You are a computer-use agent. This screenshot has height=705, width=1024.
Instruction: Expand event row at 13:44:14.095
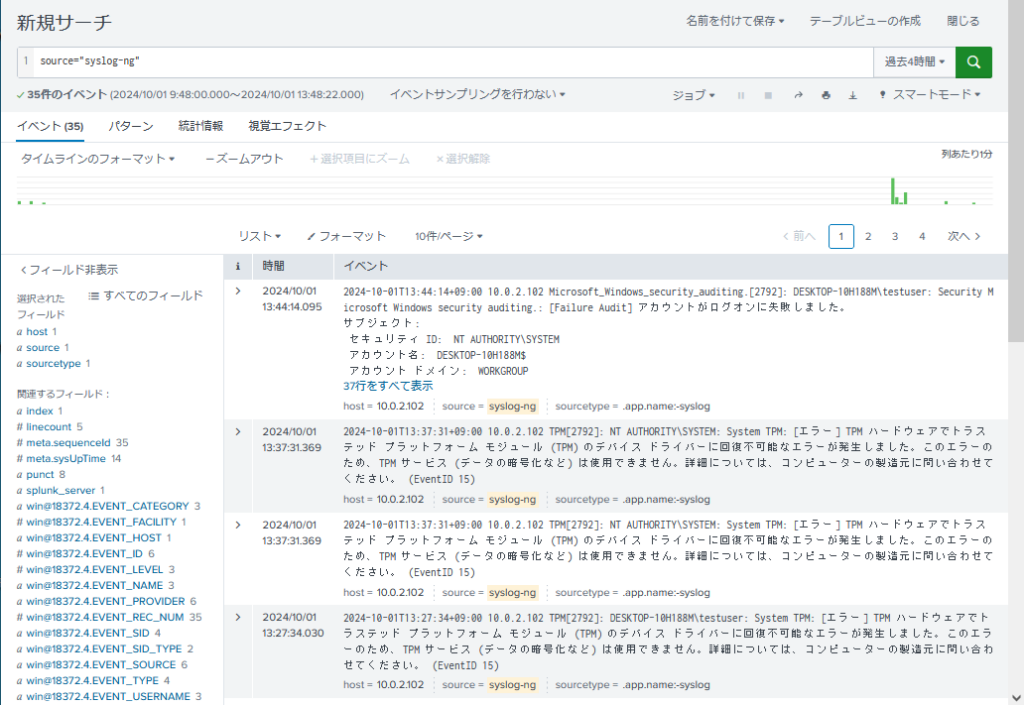click(x=238, y=291)
